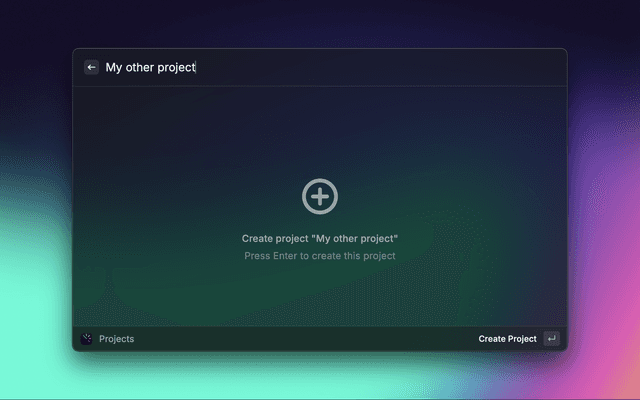Click the "Projects" label in the footer
The image size is (640, 400).
(116, 339)
